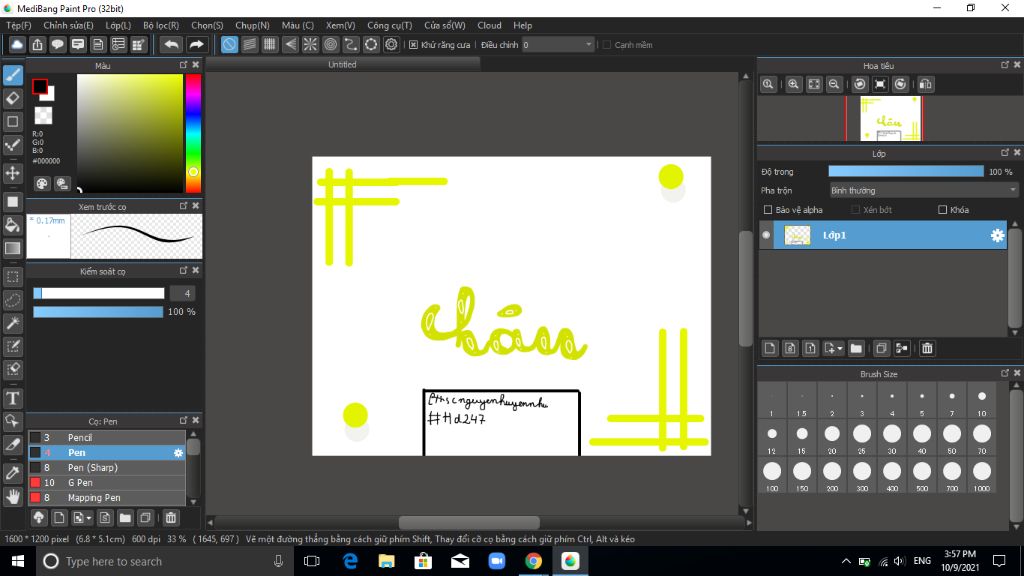
Task: Open the Chỉnh sửa(E) menu
Action: (68, 25)
